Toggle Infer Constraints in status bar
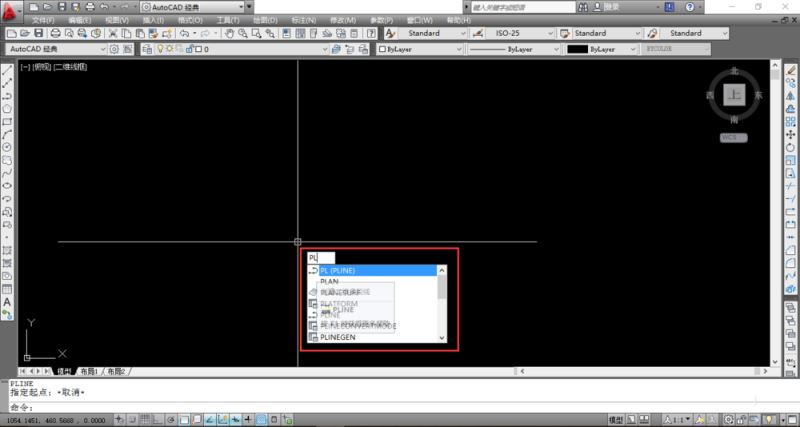 point(119,420)
